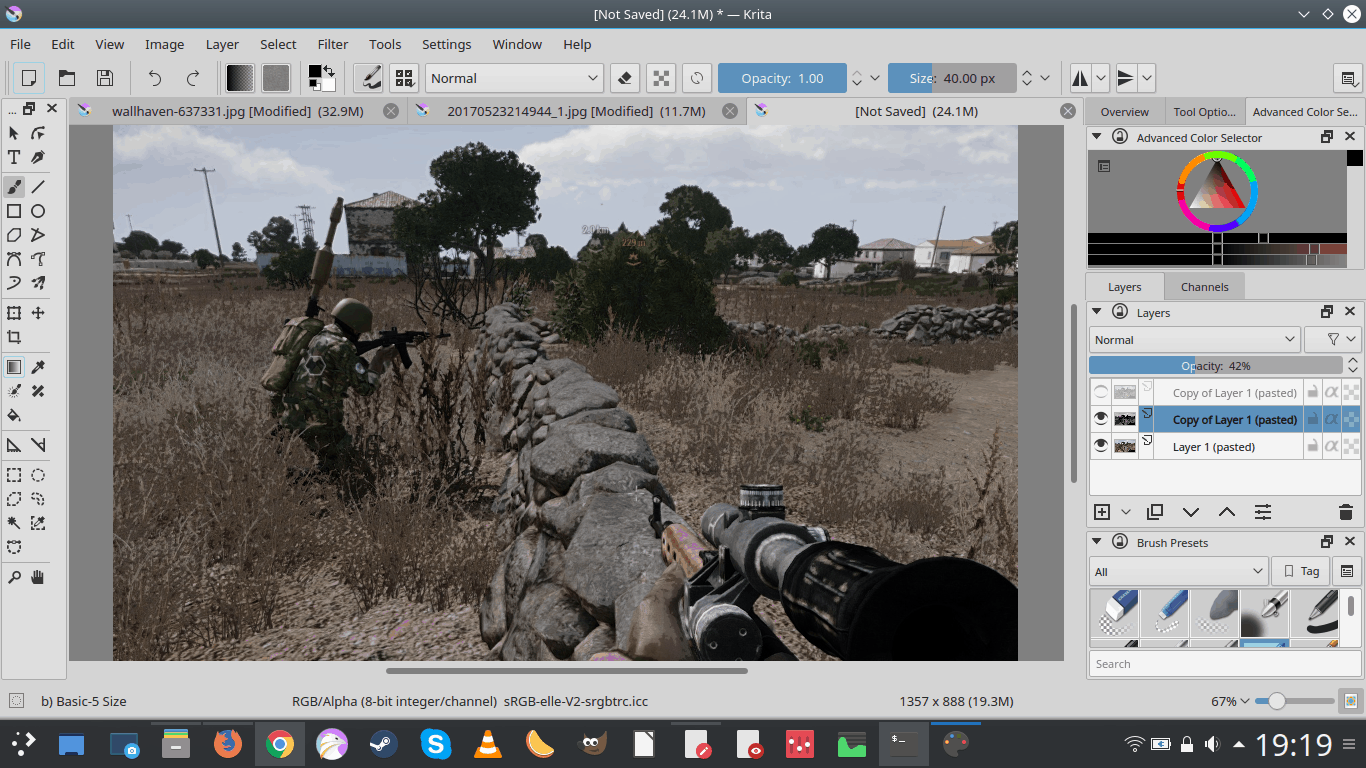Select the Pan hand tool
Screen dimensions: 1366x768
(x=38, y=577)
